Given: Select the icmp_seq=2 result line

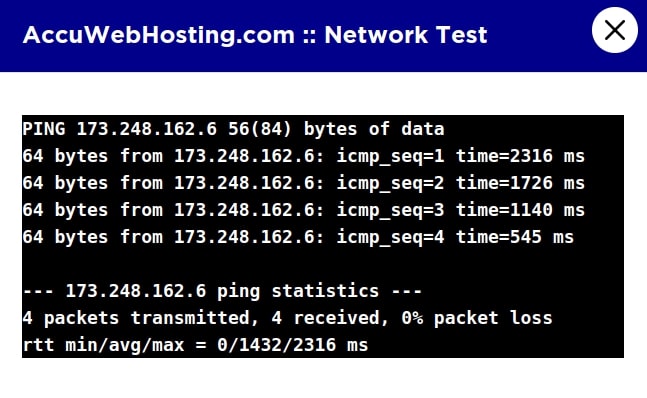Looking at the screenshot, I should (304, 183).
